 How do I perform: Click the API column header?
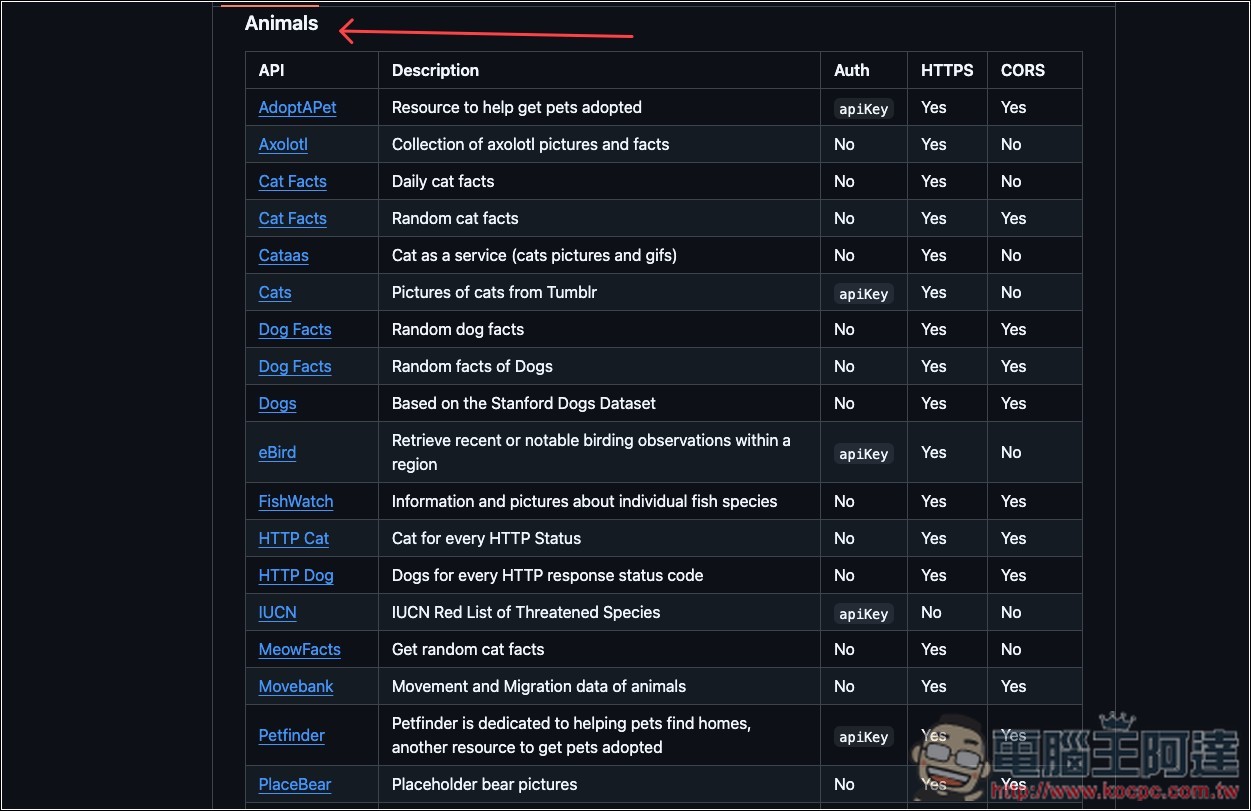(x=272, y=71)
